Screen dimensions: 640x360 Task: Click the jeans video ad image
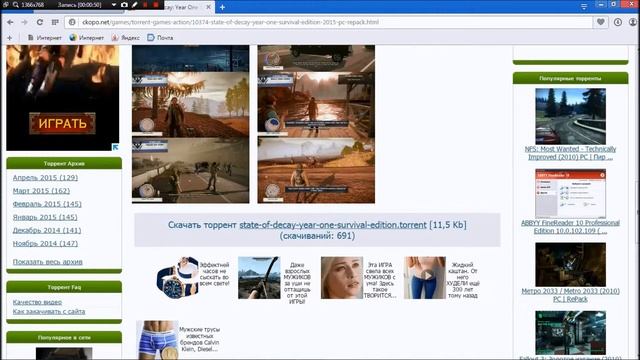coord(424,278)
